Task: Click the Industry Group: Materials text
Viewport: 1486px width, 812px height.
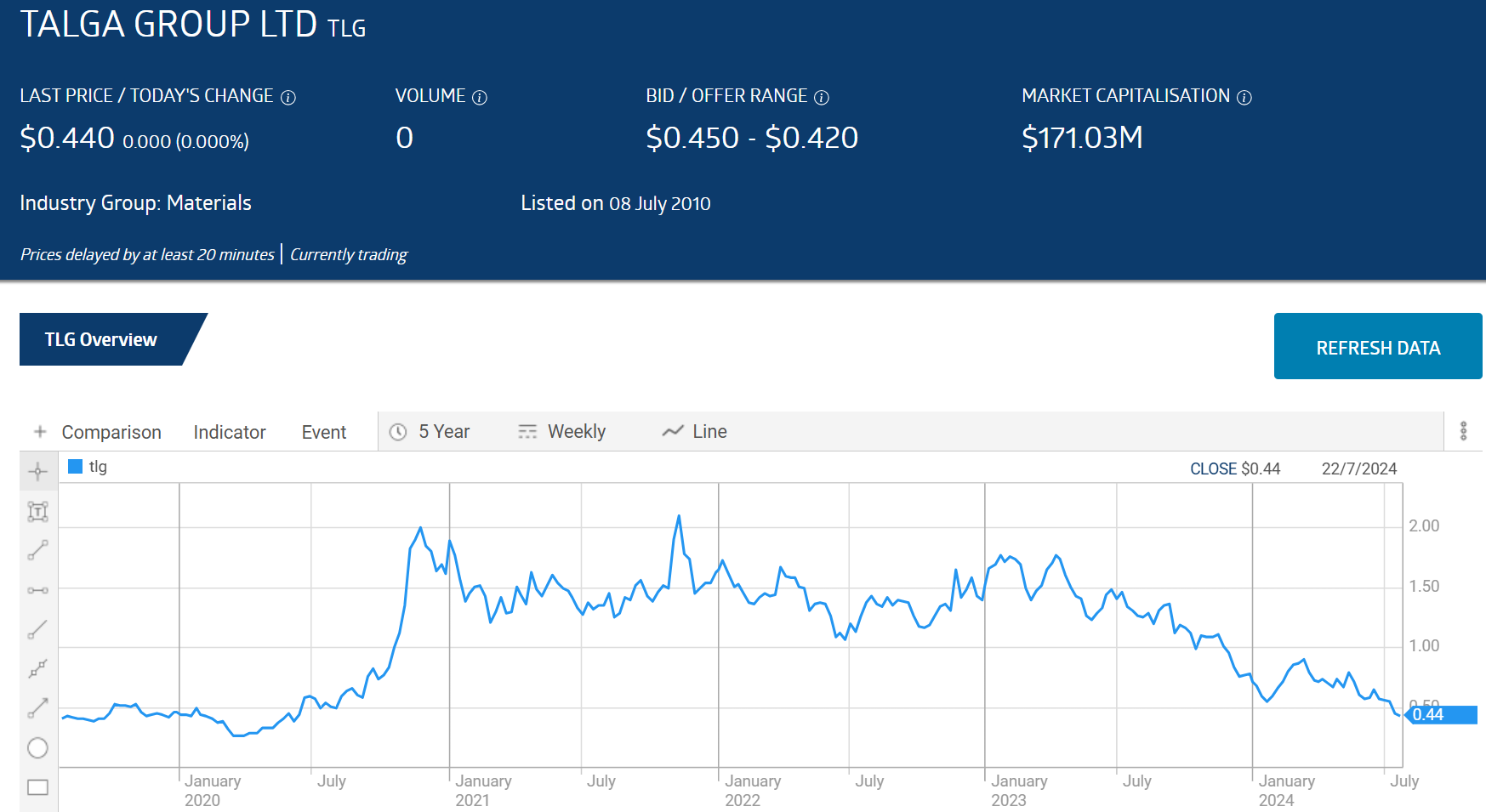Action: 135,203
